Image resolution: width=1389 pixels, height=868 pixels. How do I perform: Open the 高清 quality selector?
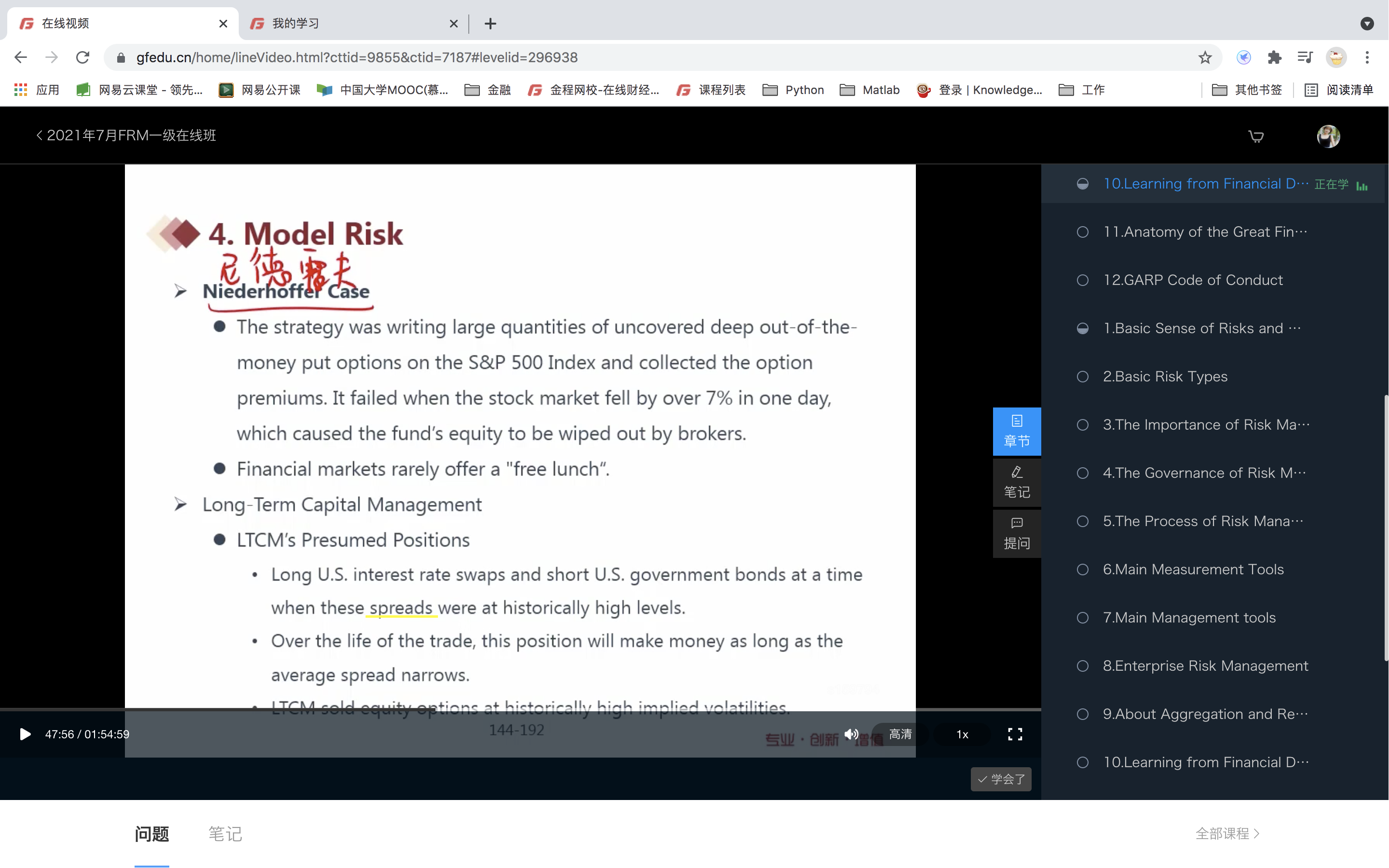[x=900, y=734]
